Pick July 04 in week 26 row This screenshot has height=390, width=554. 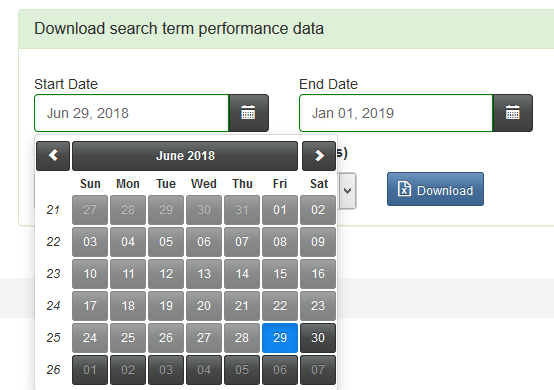click(204, 370)
